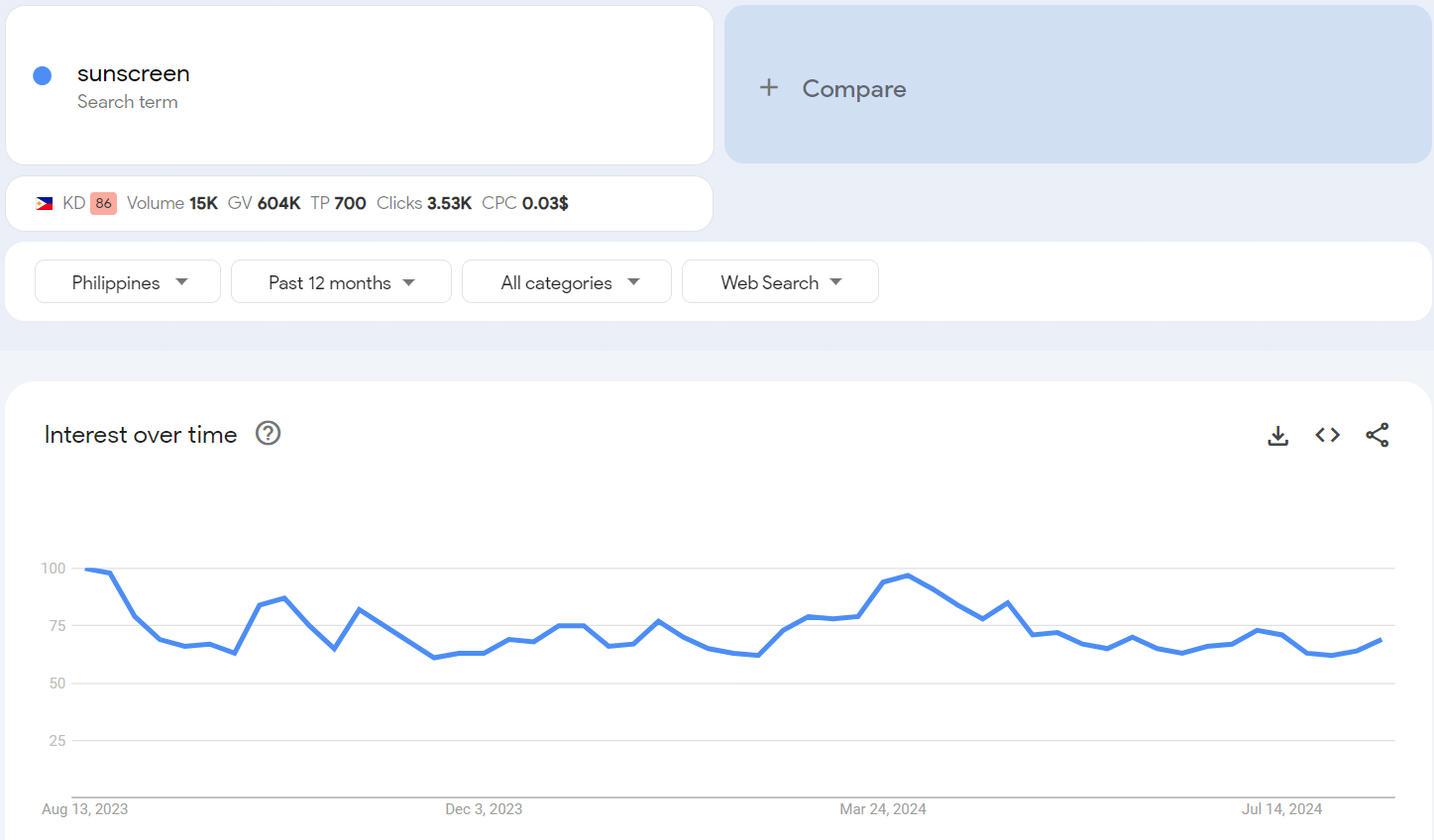Open the Philippines region dropdown
The image size is (1434, 840).
coord(128,282)
